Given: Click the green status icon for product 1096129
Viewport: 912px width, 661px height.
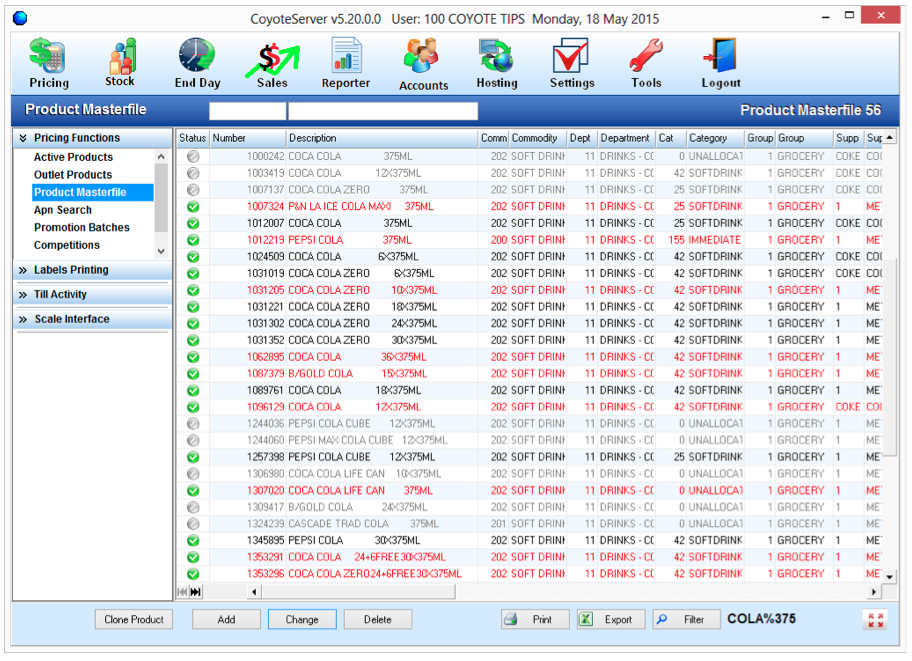Looking at the screenshot, I should (x=193, y=407).
